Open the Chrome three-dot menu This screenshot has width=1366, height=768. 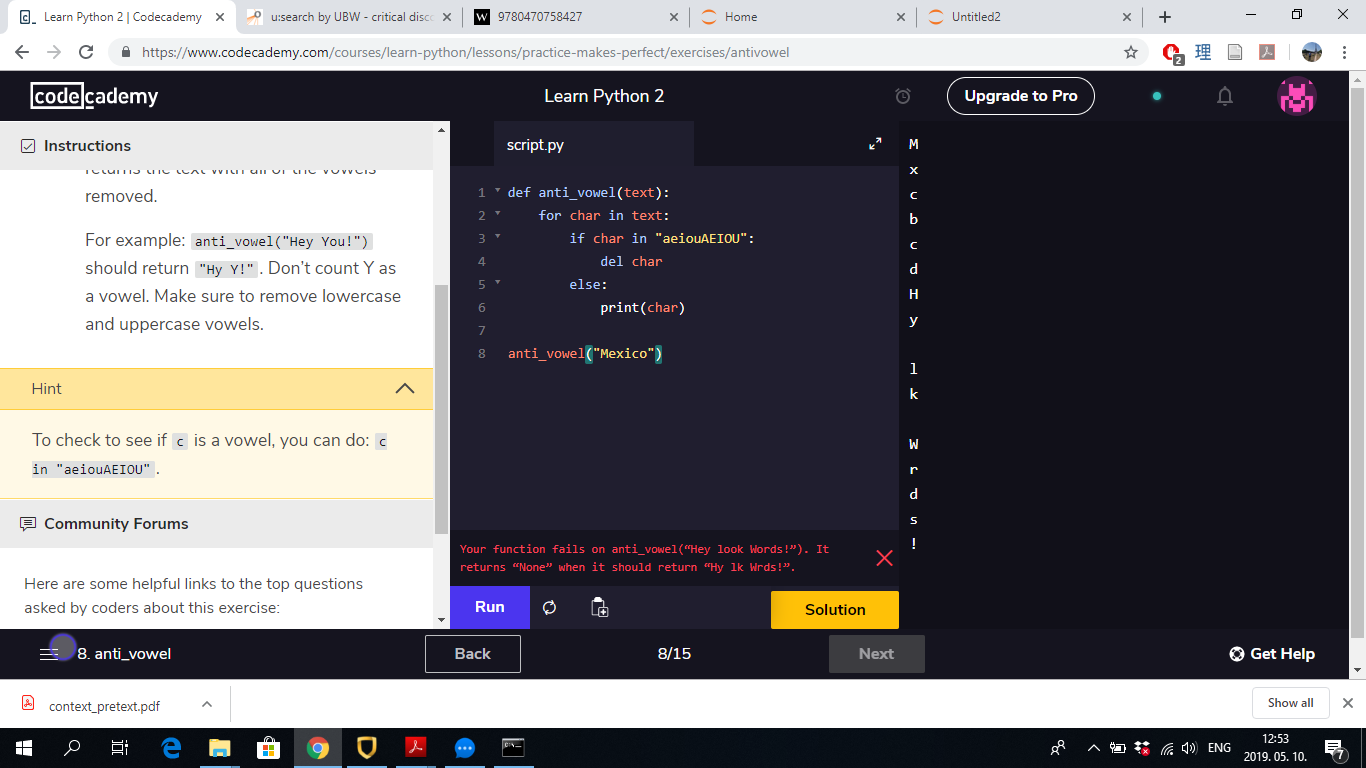click(x=1345, y=52)
